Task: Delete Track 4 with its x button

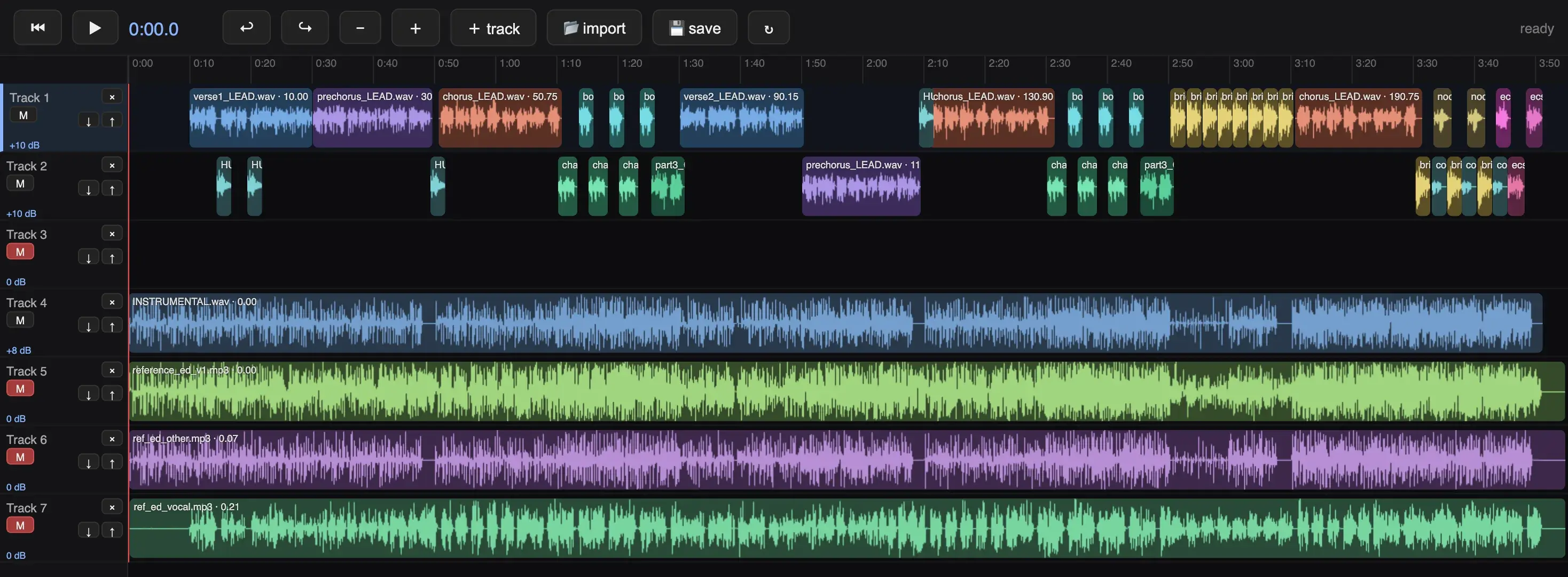Action: 112,302
